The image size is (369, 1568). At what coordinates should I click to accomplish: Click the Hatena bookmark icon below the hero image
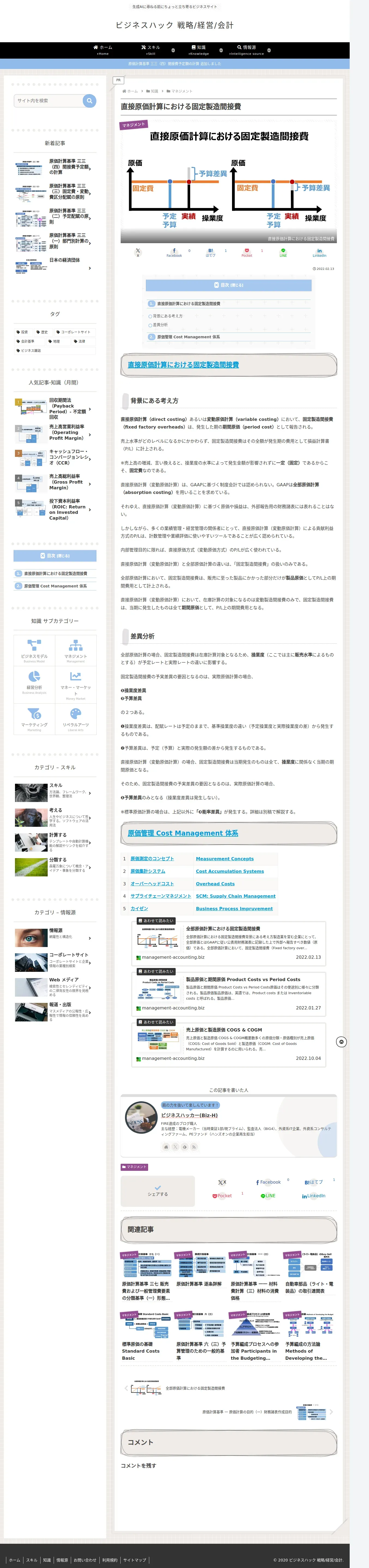210,253
